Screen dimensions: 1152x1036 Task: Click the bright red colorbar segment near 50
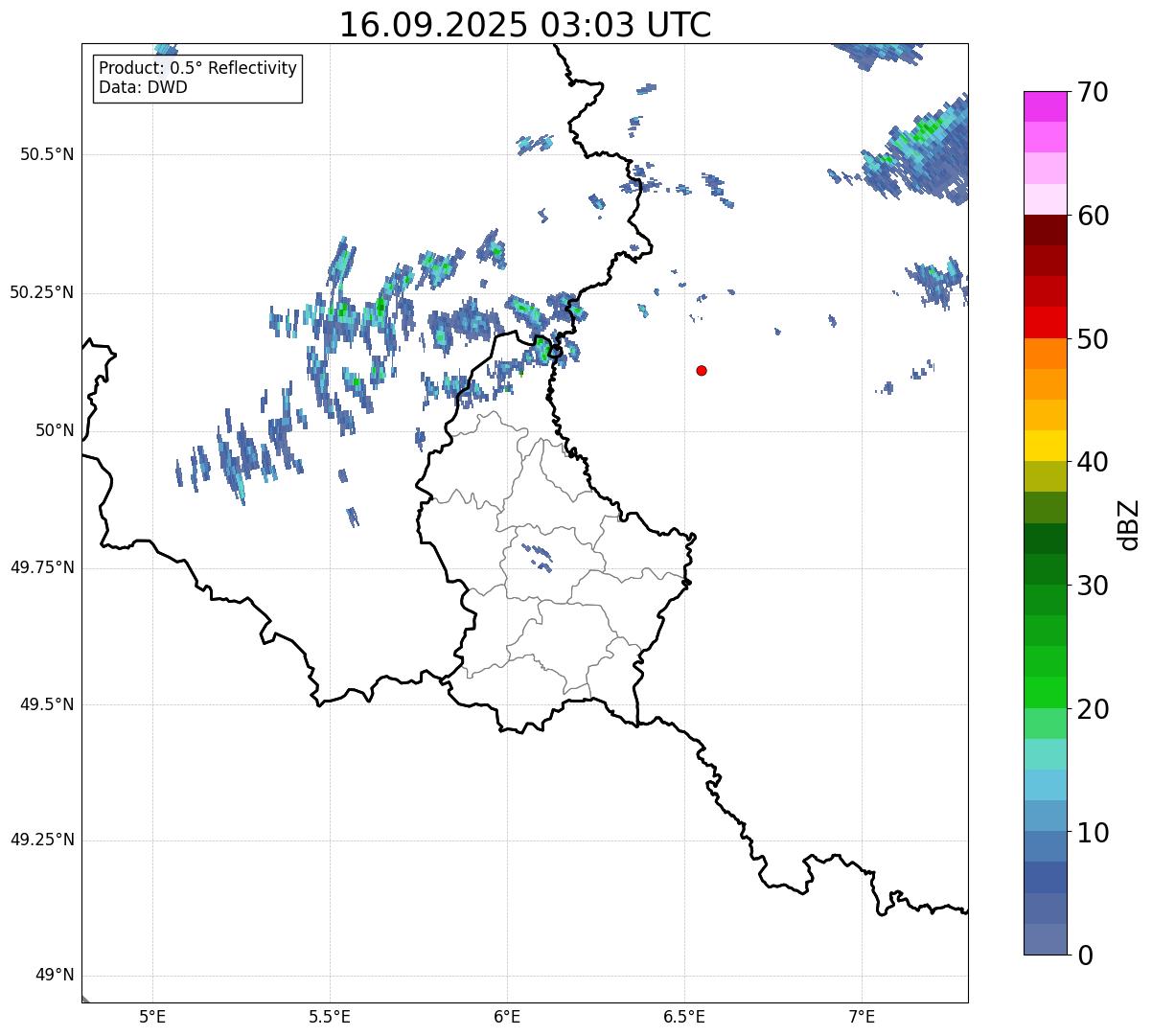(1045, 322)
